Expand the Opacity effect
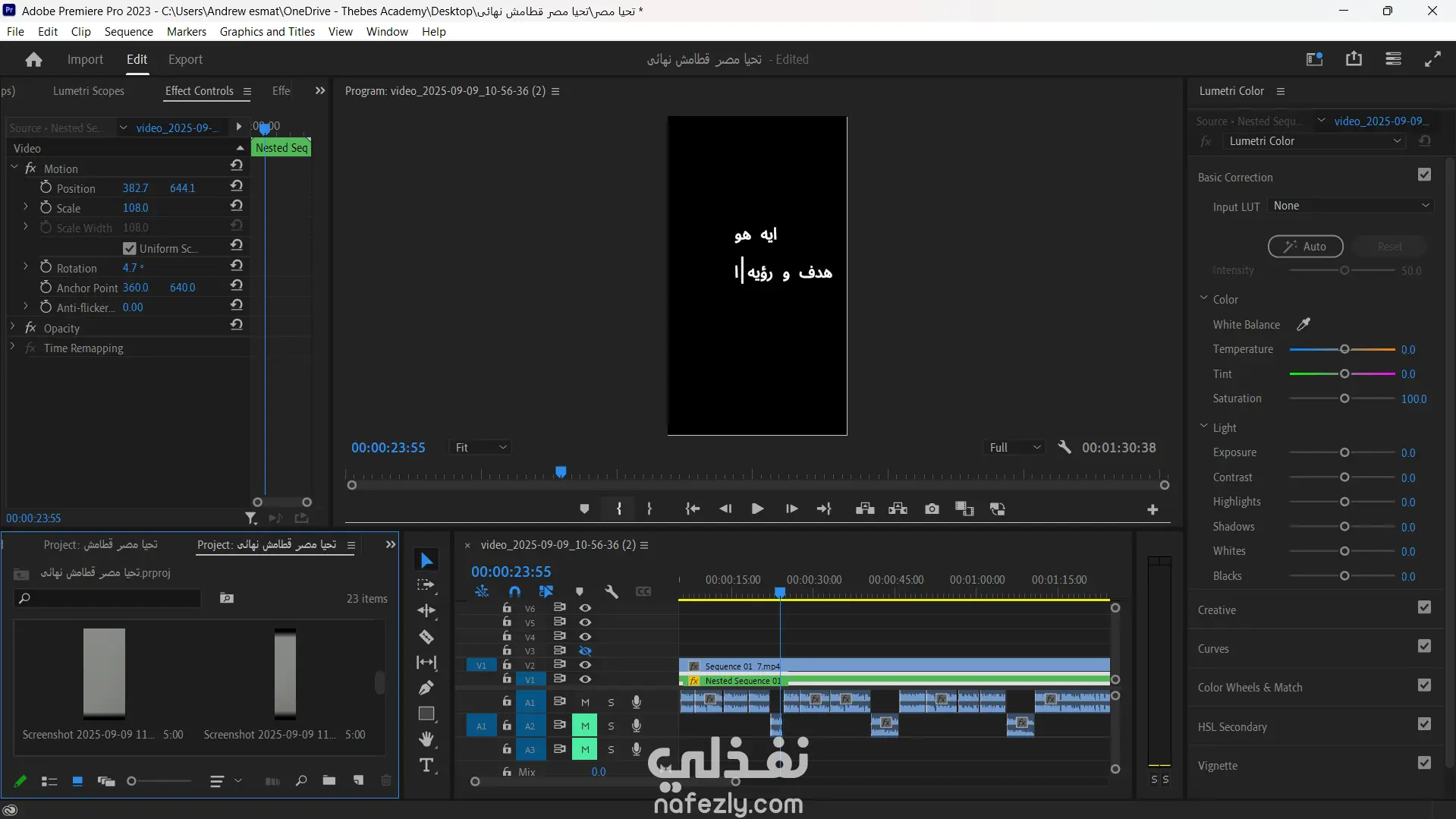 click(13, 327)
